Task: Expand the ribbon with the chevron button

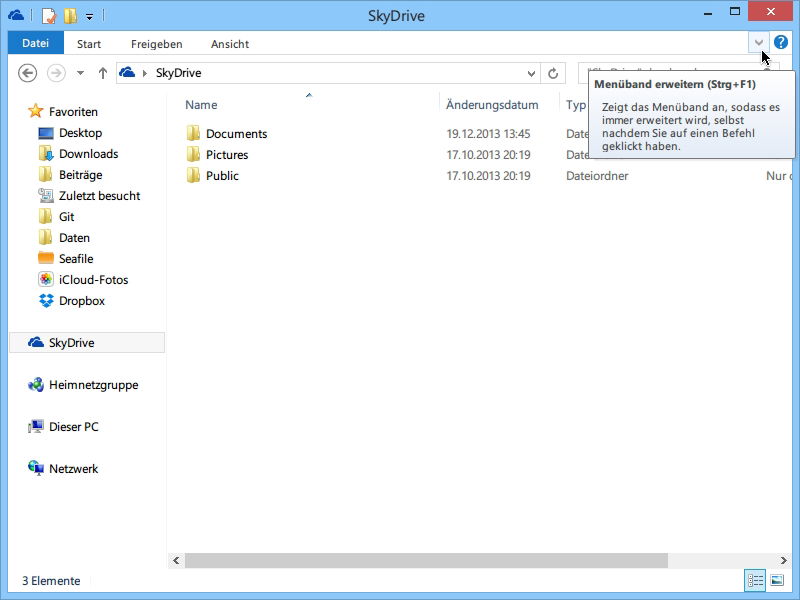Action: [x=759, y=43]
